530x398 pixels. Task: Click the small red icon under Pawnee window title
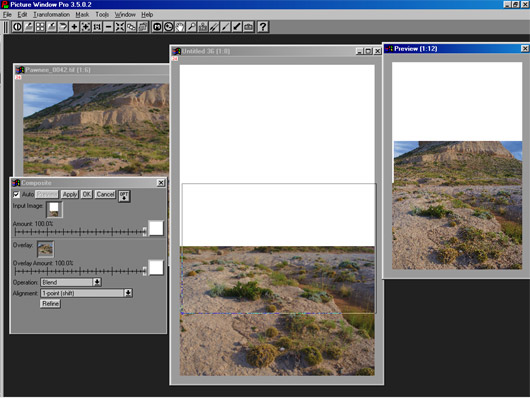click(18, 77)
